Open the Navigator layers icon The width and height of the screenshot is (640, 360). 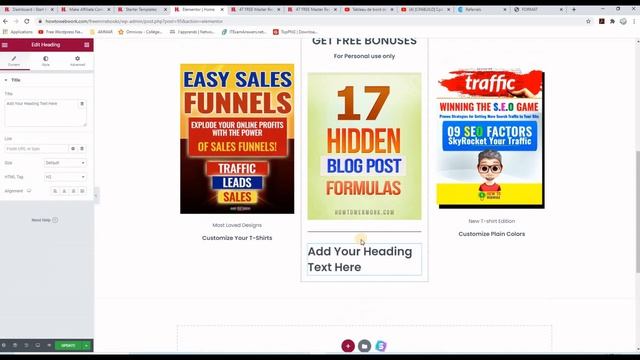tap(15, 345)
